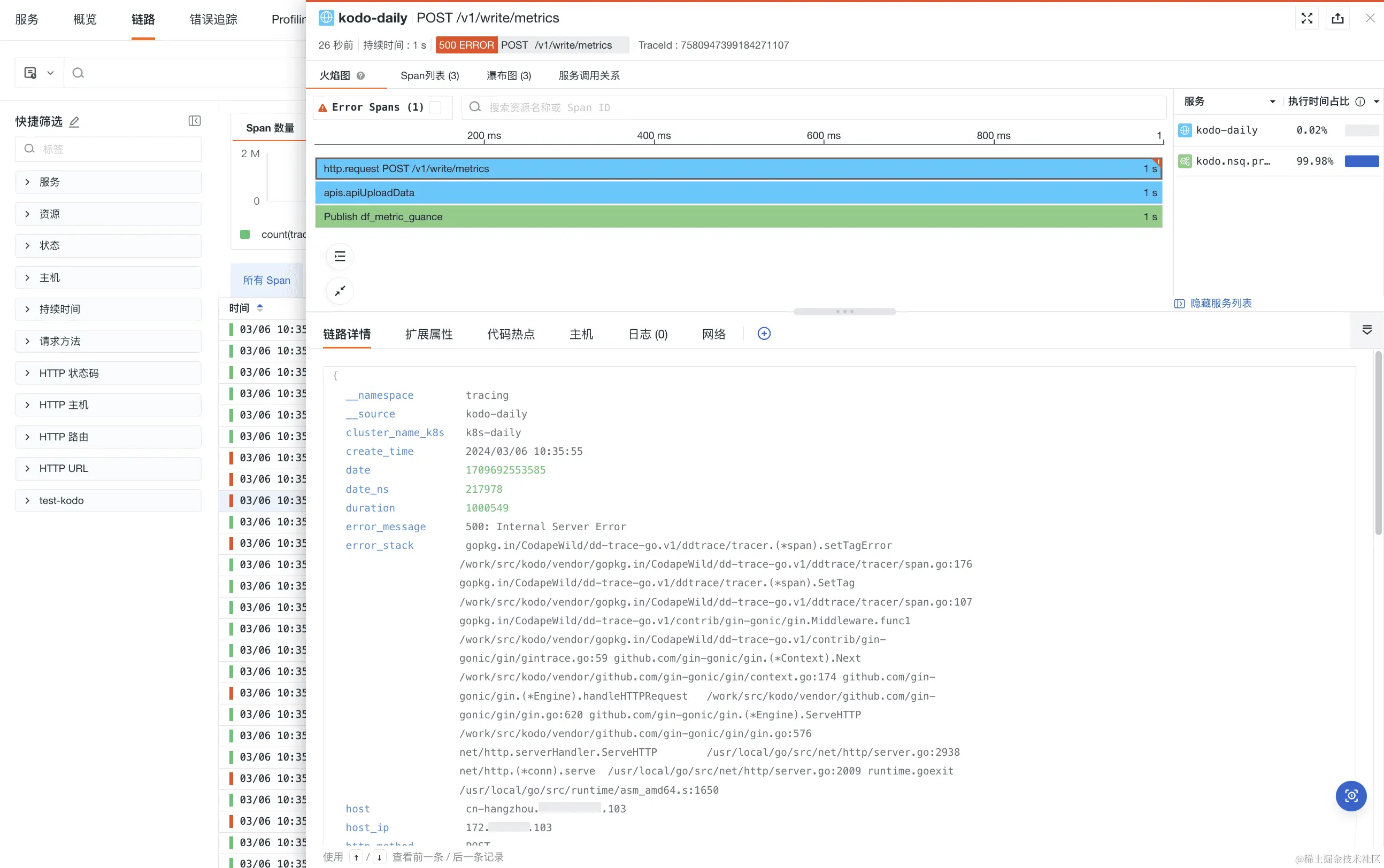This screenshot has width=1384, height=868.
Task: Click the help icon next to 火焰图
Action: (360, 76)
